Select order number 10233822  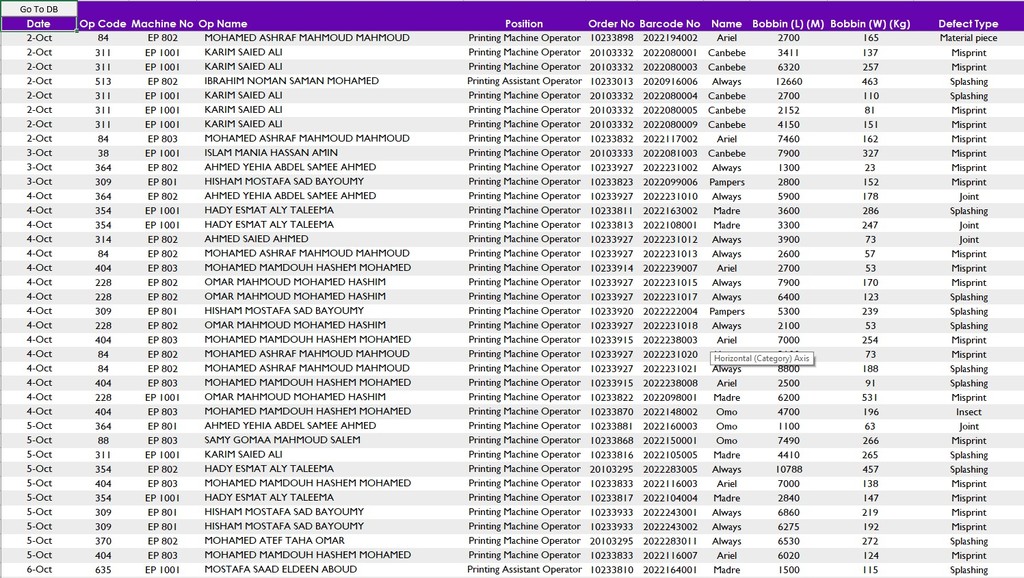coord(611,397)
